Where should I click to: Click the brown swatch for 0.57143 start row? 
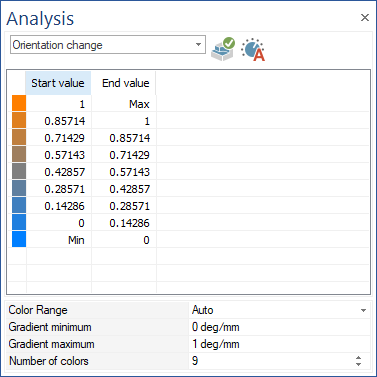click(19, 154)
